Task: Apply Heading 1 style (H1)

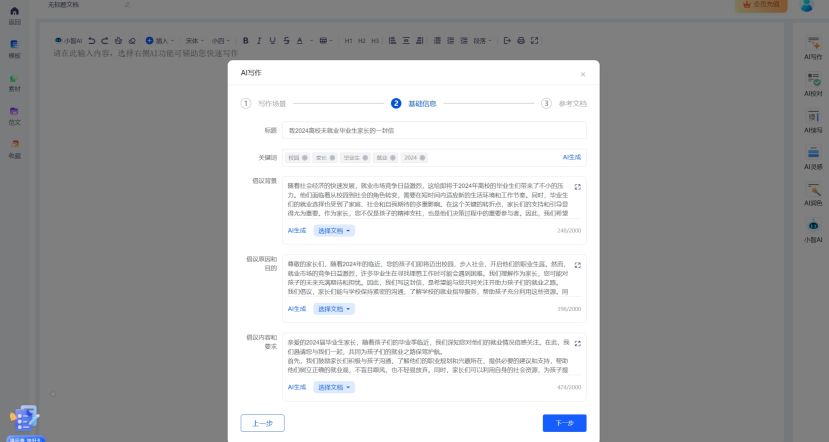Action: tap(348, 41)
